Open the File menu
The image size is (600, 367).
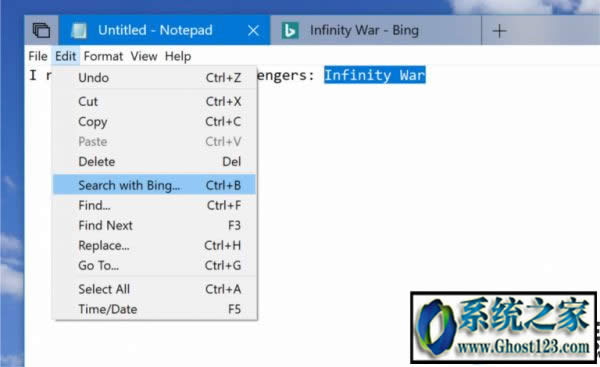[x=38, y=56]
